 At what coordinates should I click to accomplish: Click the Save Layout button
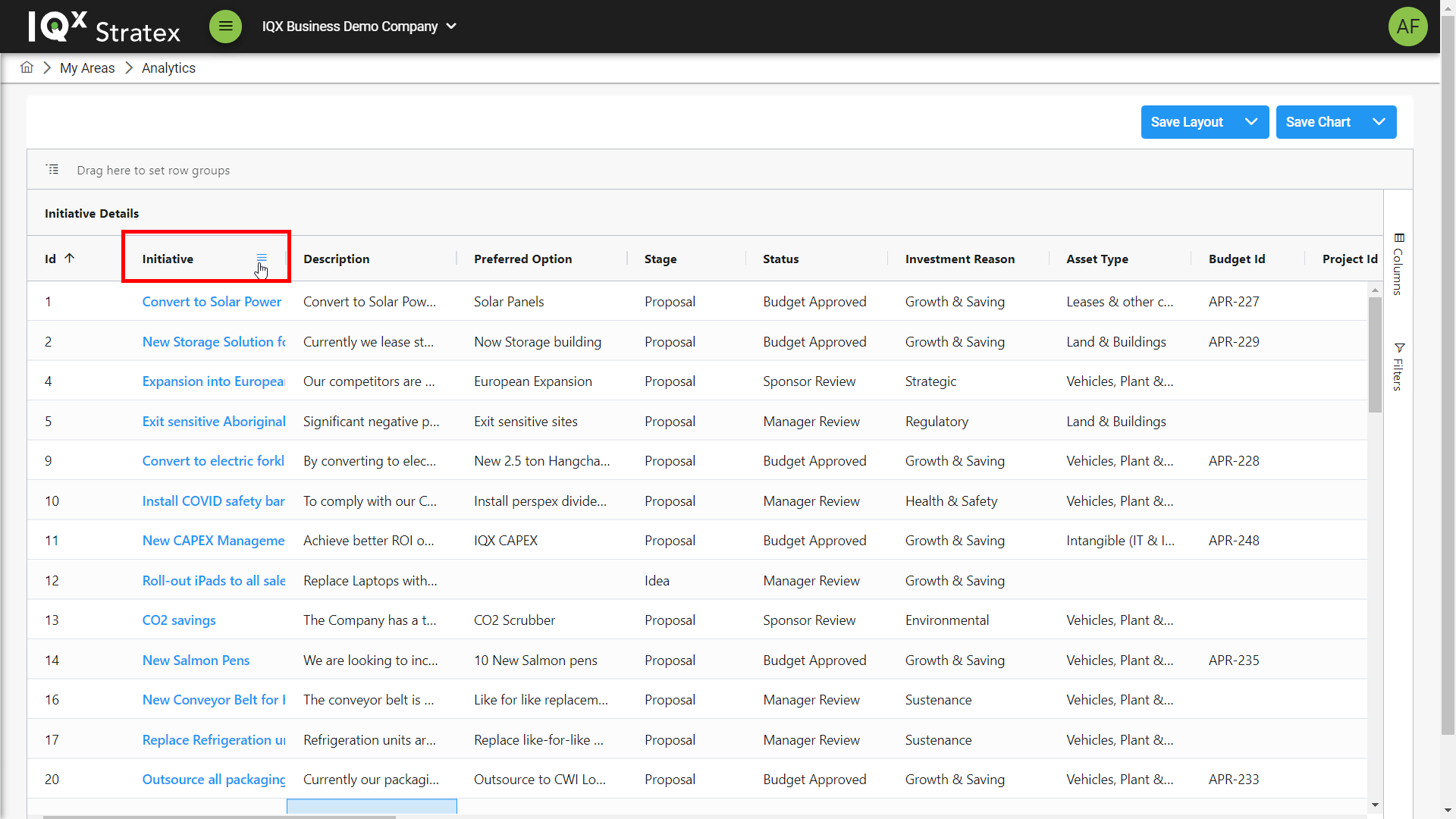[1187, 122]
